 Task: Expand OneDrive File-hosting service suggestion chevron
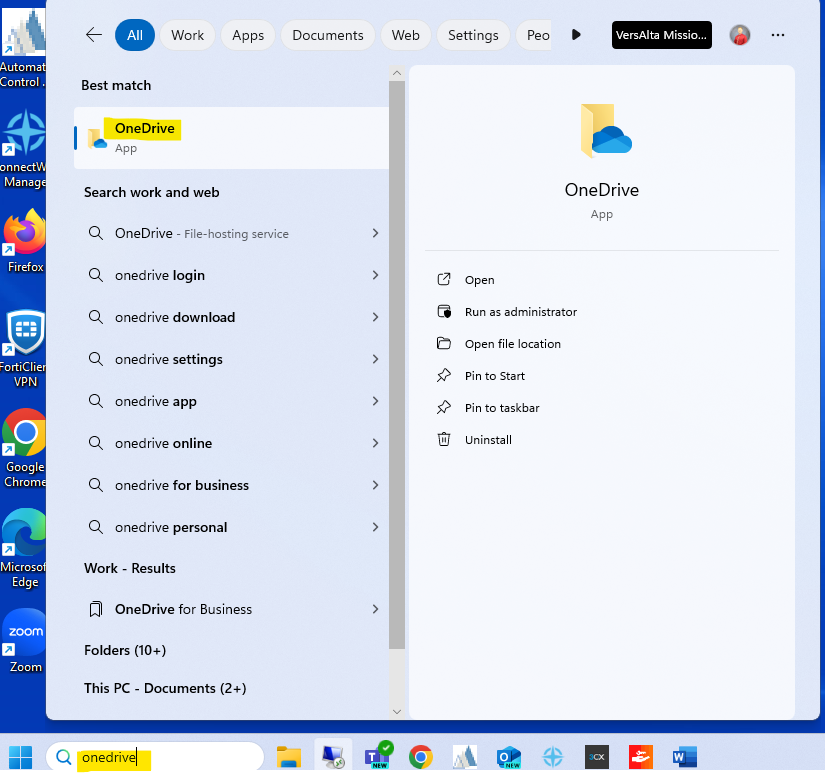(375, 233)
